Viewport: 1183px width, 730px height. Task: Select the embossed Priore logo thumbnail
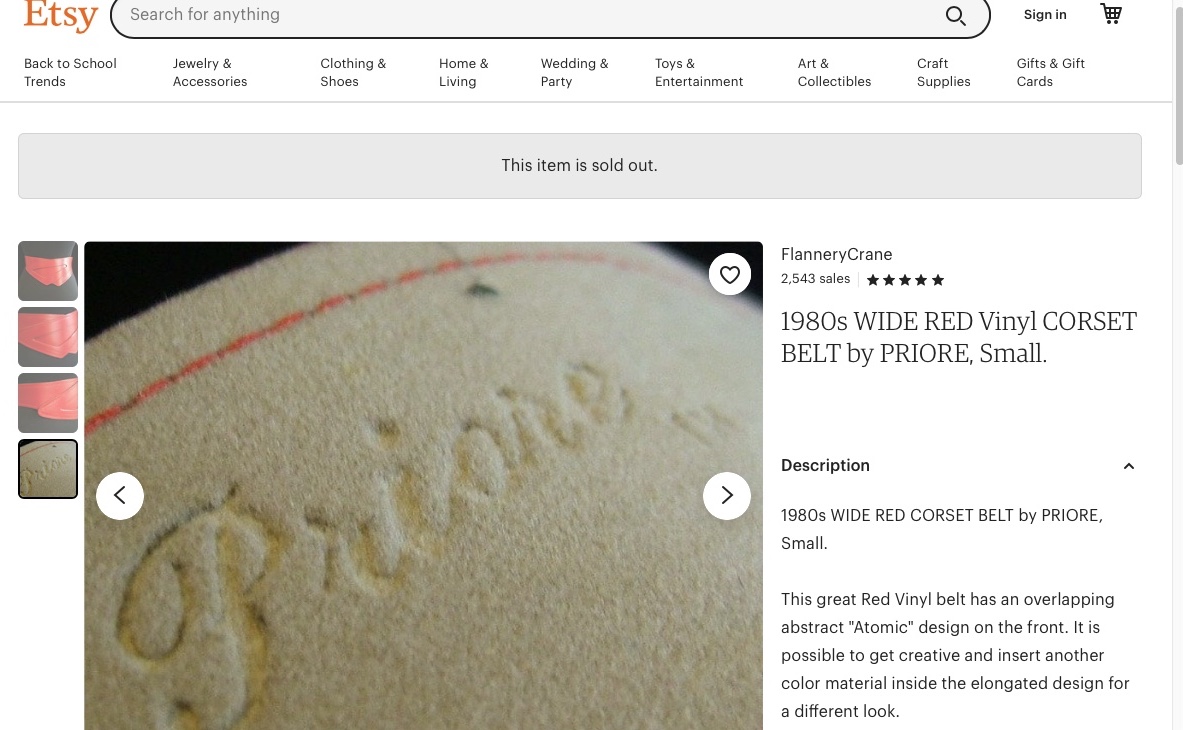click(48, 468)
